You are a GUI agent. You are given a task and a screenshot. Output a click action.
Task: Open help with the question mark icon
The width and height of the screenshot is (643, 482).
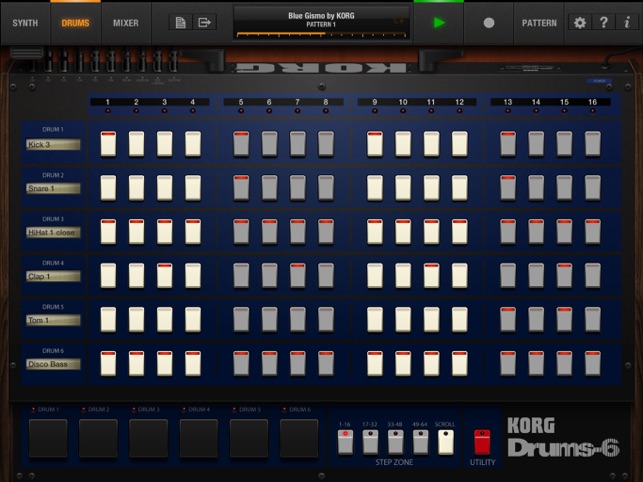pyautogui.click(x=603, y=23)
